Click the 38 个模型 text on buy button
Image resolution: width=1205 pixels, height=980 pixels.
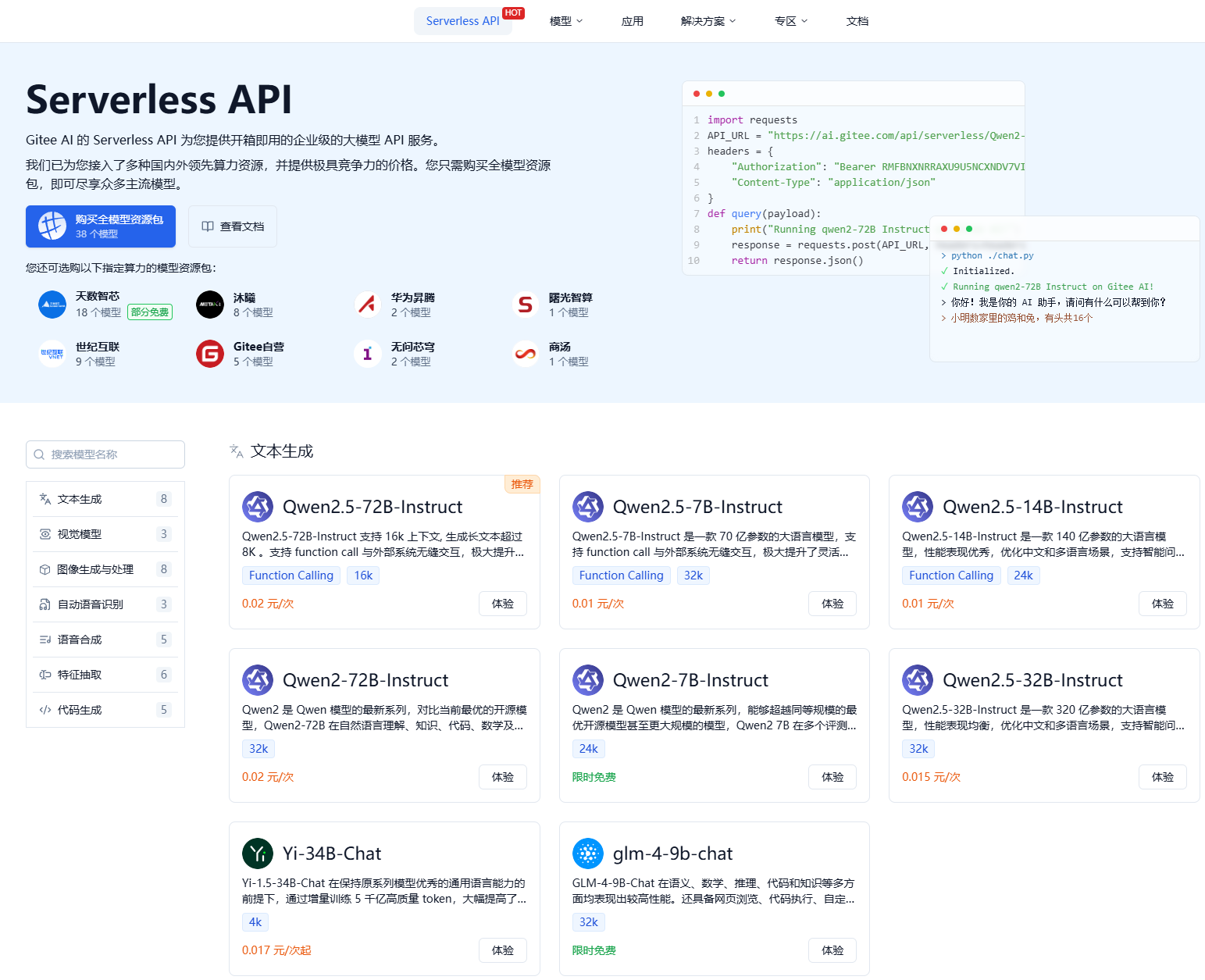pos(97,234)
